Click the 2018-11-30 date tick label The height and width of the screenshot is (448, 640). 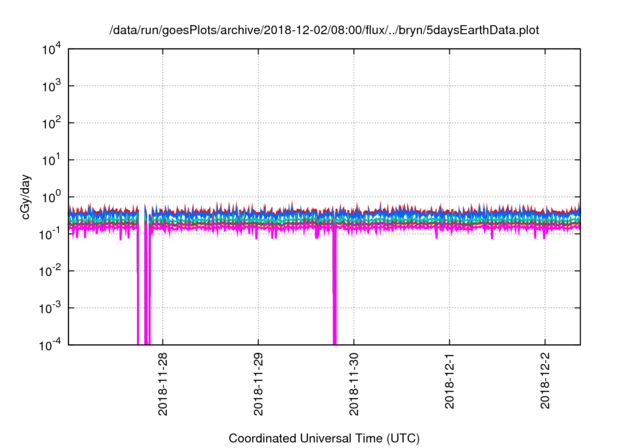pos(353,384)
